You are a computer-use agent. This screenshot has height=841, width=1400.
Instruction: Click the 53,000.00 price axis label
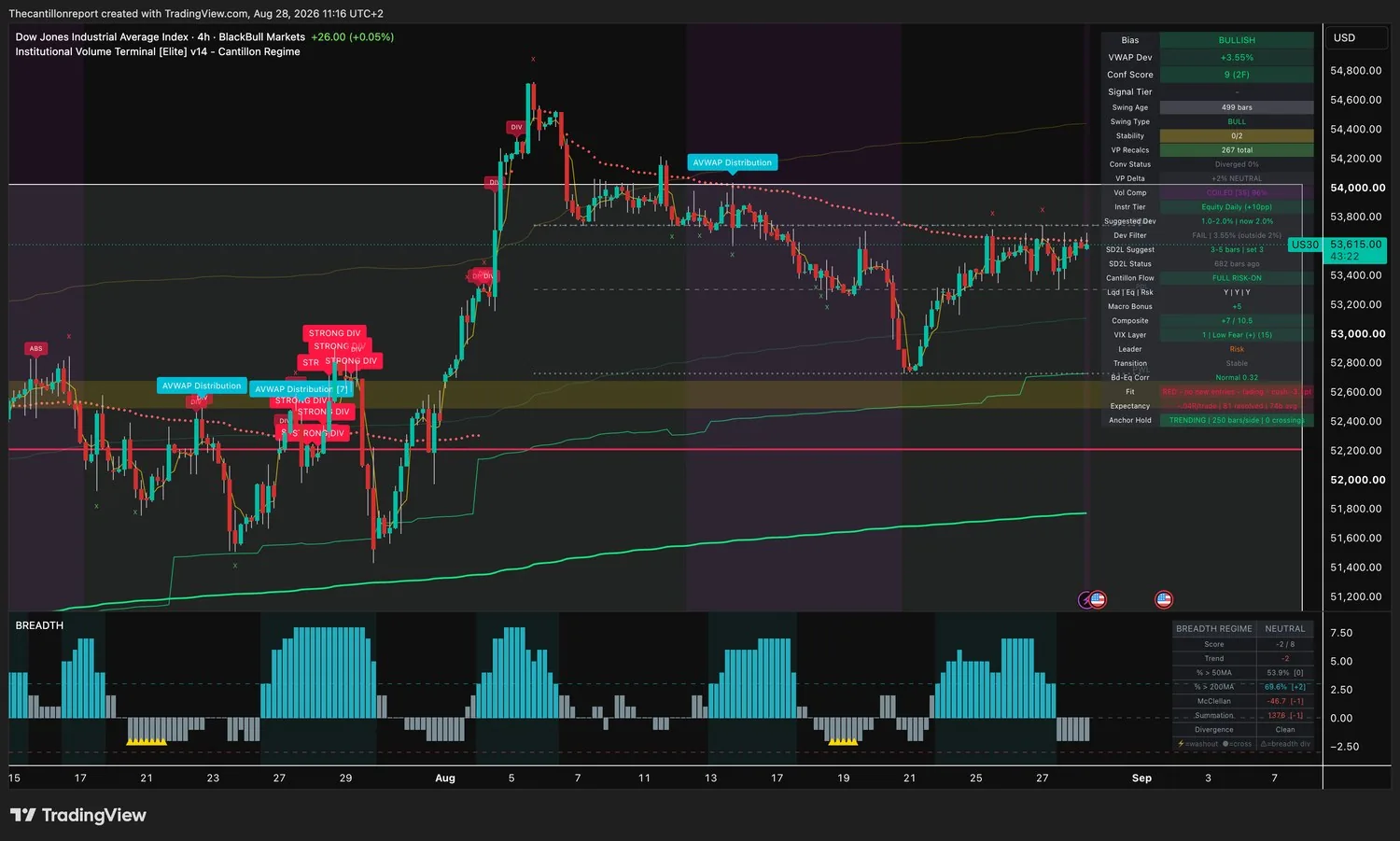(1357, 334)
